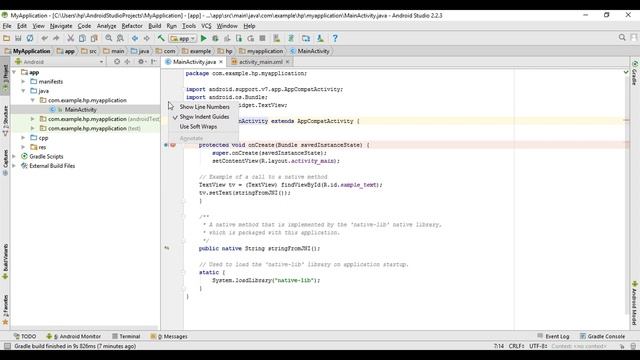Click the Paste toolbar icon
Viewport: 640px width, 360px height.
94,38
